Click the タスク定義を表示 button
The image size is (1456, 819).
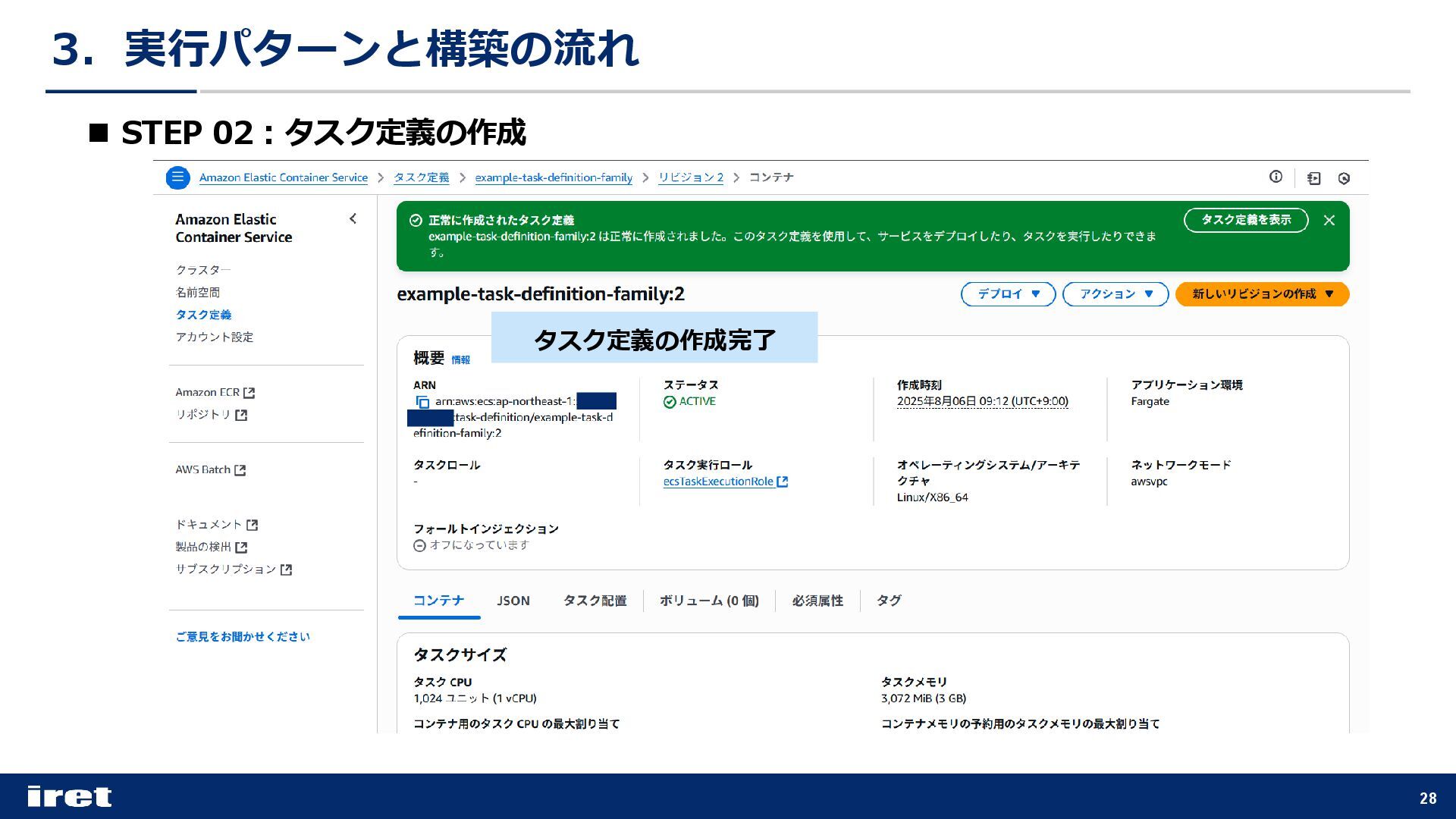click(x=1246, y=220)
